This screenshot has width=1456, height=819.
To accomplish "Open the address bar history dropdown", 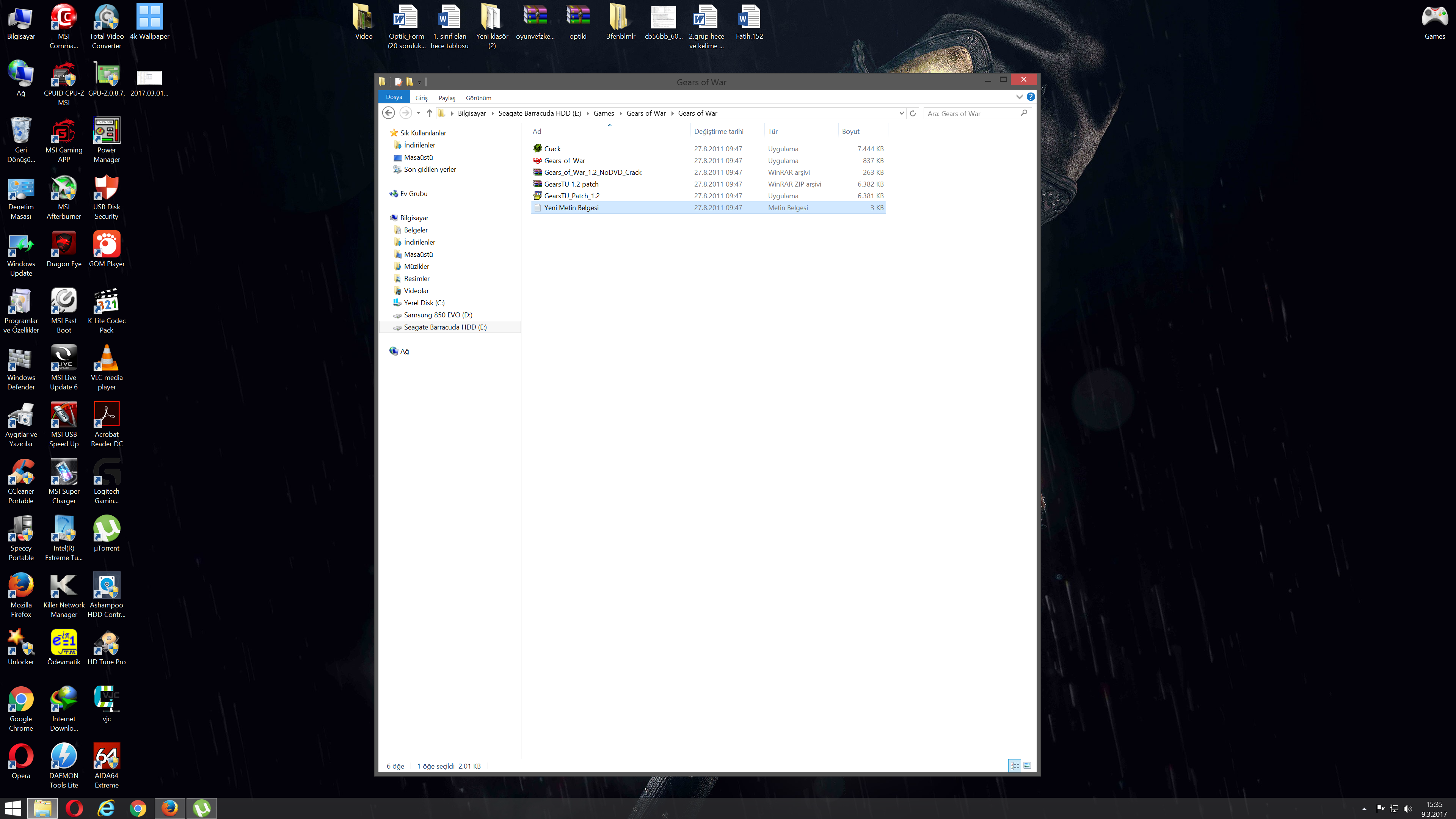I will click(x=901, y=113).
